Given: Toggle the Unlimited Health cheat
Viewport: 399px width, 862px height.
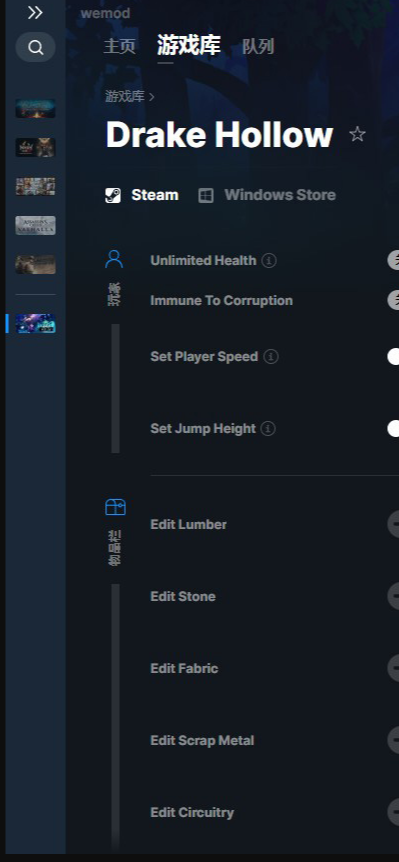Looking at the screenshot, I should coord(393,261).
